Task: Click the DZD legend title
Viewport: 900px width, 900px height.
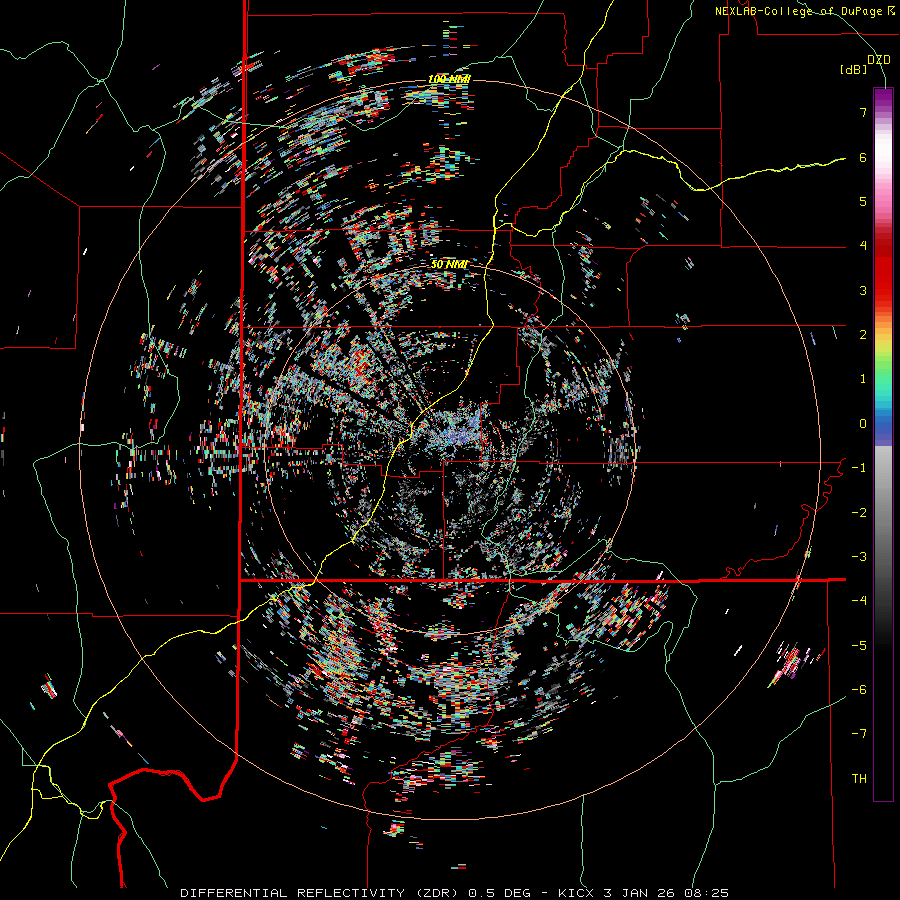Action: pos(879,60)
